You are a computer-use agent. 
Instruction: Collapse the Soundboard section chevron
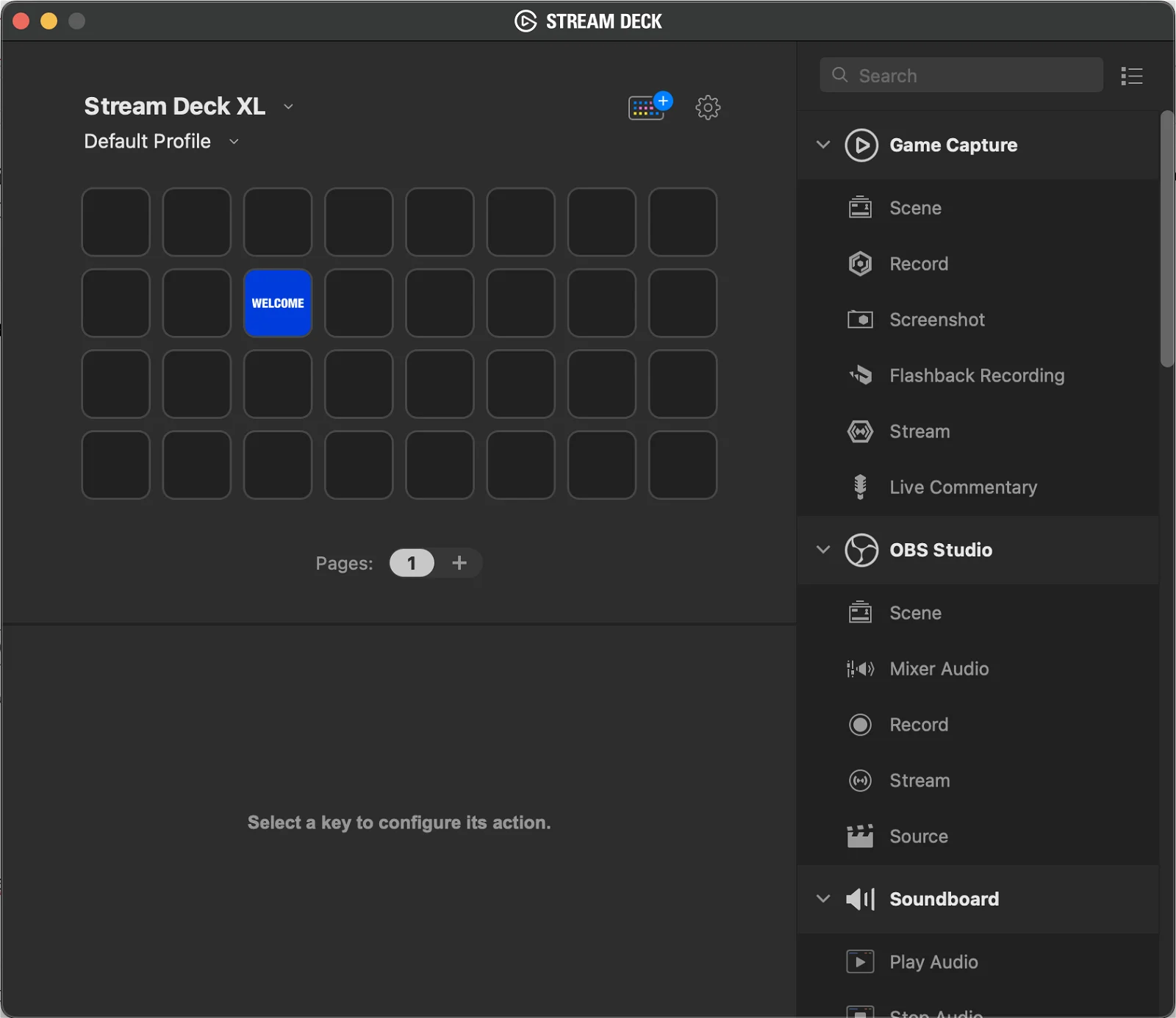(823, 899)
